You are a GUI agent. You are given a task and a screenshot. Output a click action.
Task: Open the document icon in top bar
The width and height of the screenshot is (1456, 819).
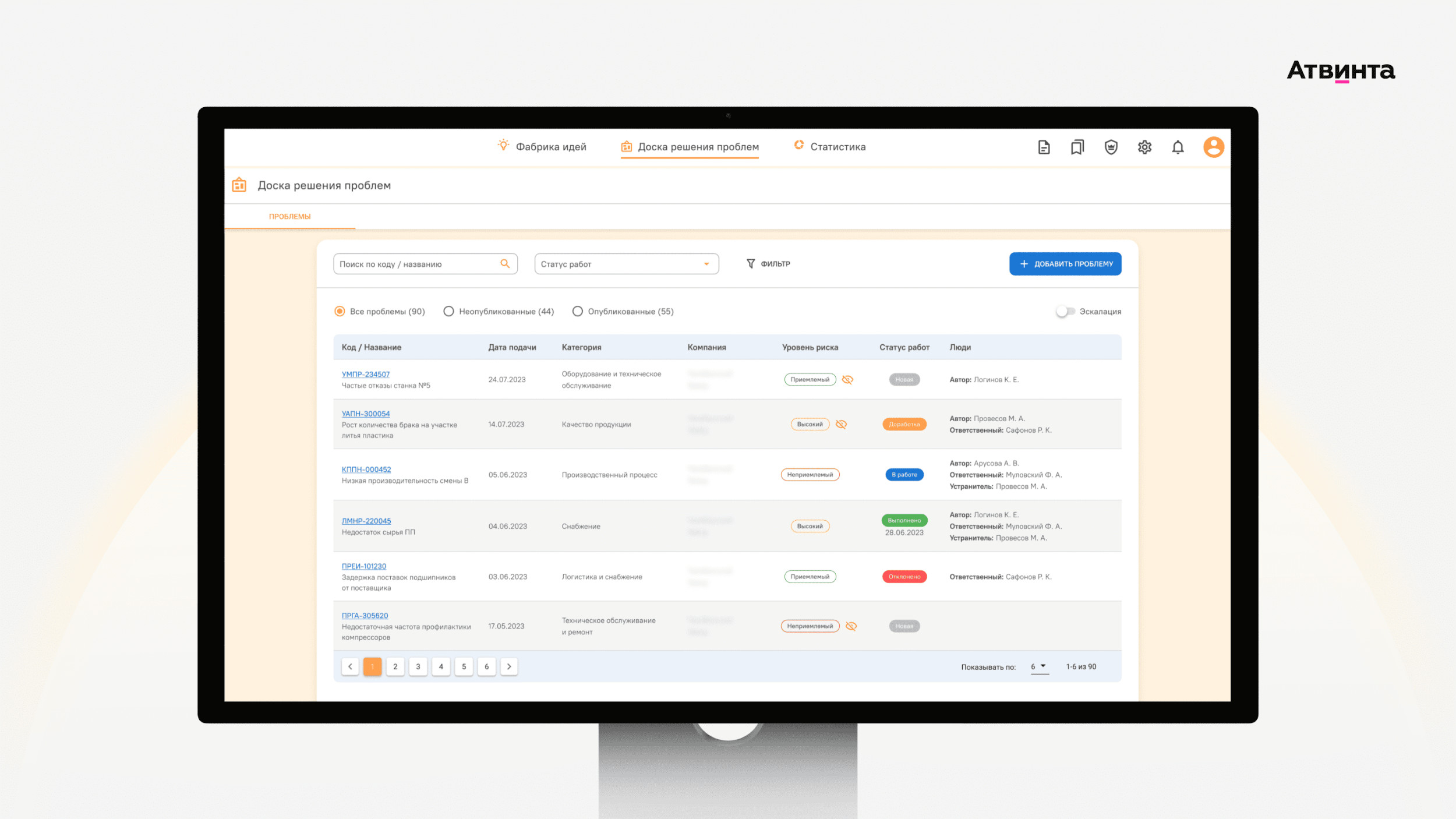[x=1044, y=147]
